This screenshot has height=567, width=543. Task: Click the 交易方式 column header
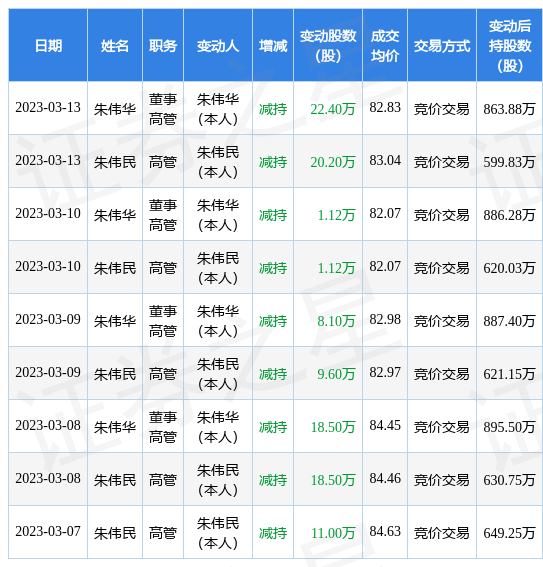tap(442, 46)
